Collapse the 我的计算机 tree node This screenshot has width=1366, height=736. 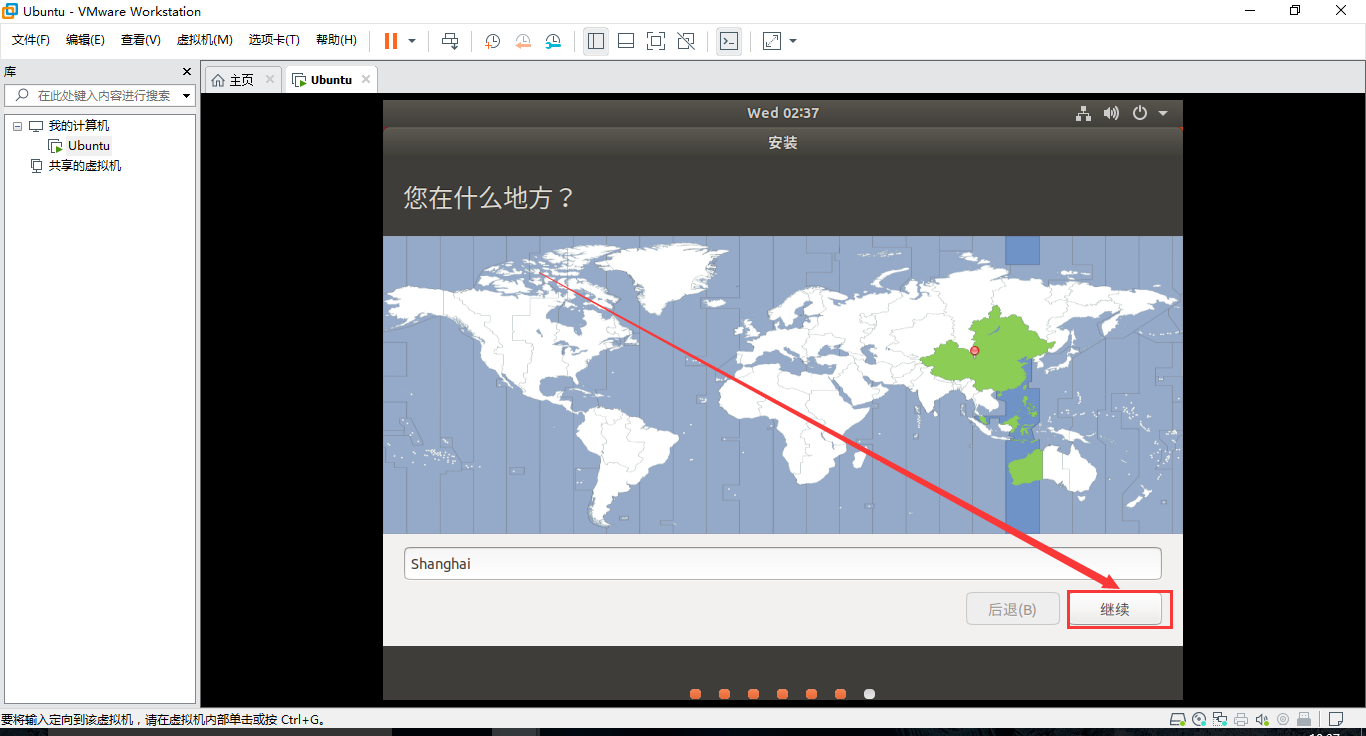click(x=17, y=126)
